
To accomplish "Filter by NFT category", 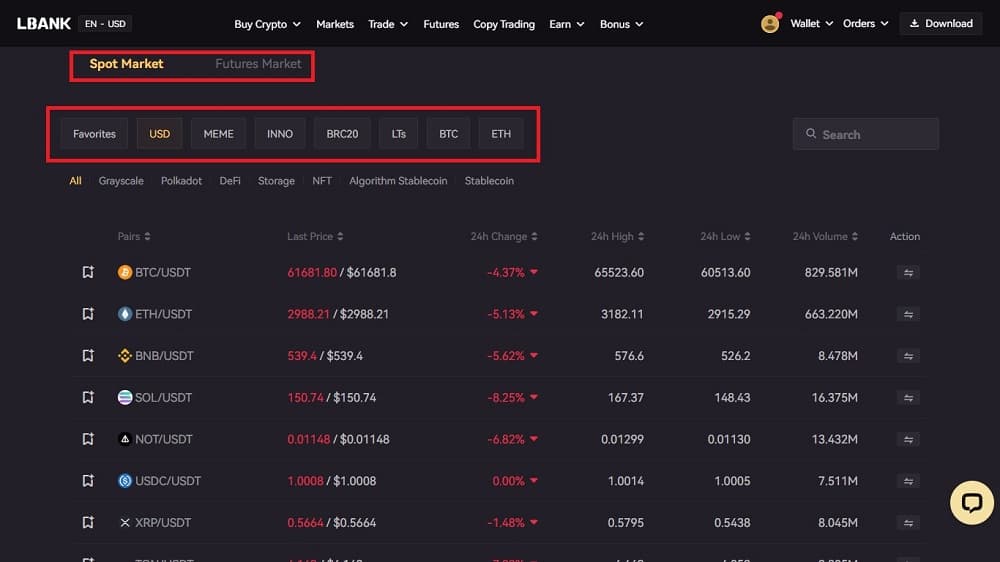I will (x=322, y=181).
